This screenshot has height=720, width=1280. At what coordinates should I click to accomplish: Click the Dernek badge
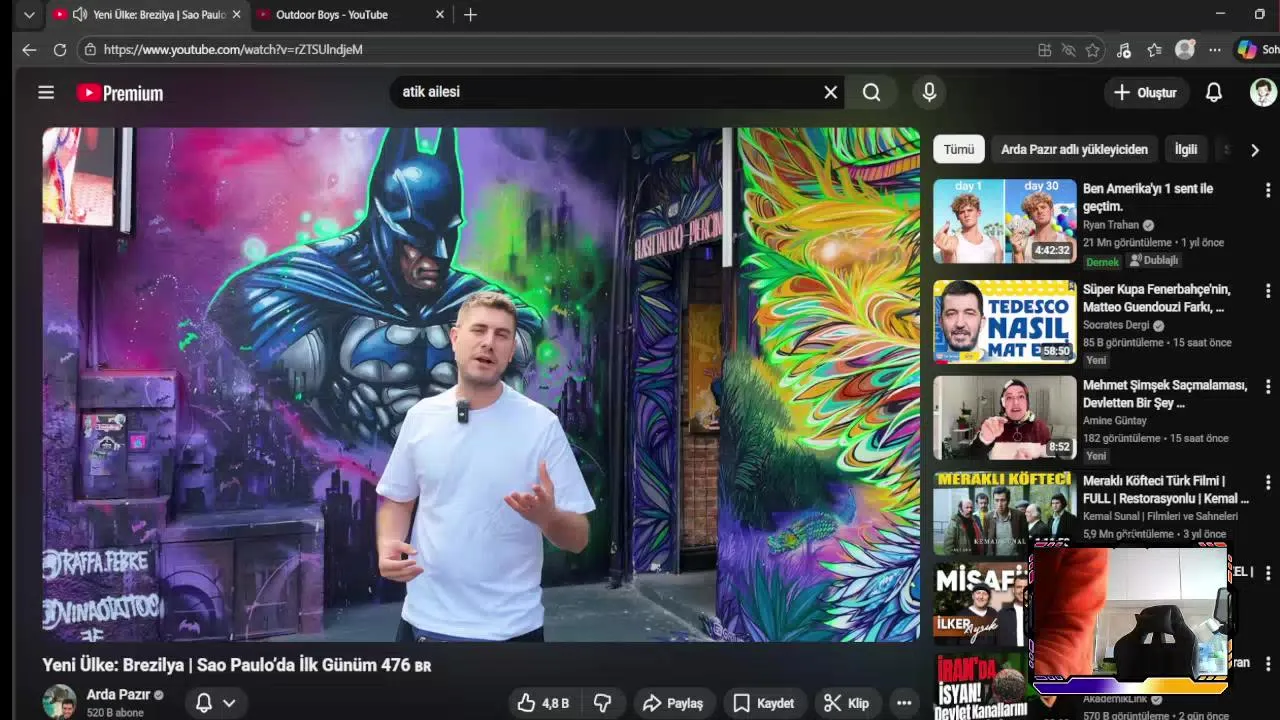tap(1102, 261)
